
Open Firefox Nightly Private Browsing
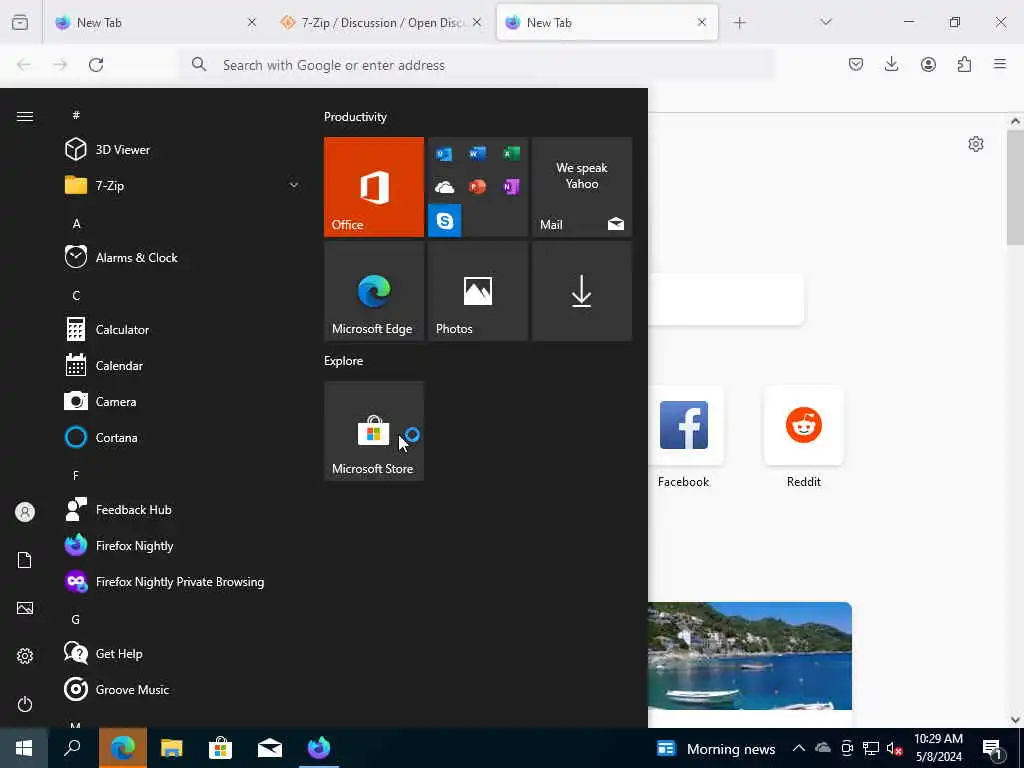coord(181,581)
